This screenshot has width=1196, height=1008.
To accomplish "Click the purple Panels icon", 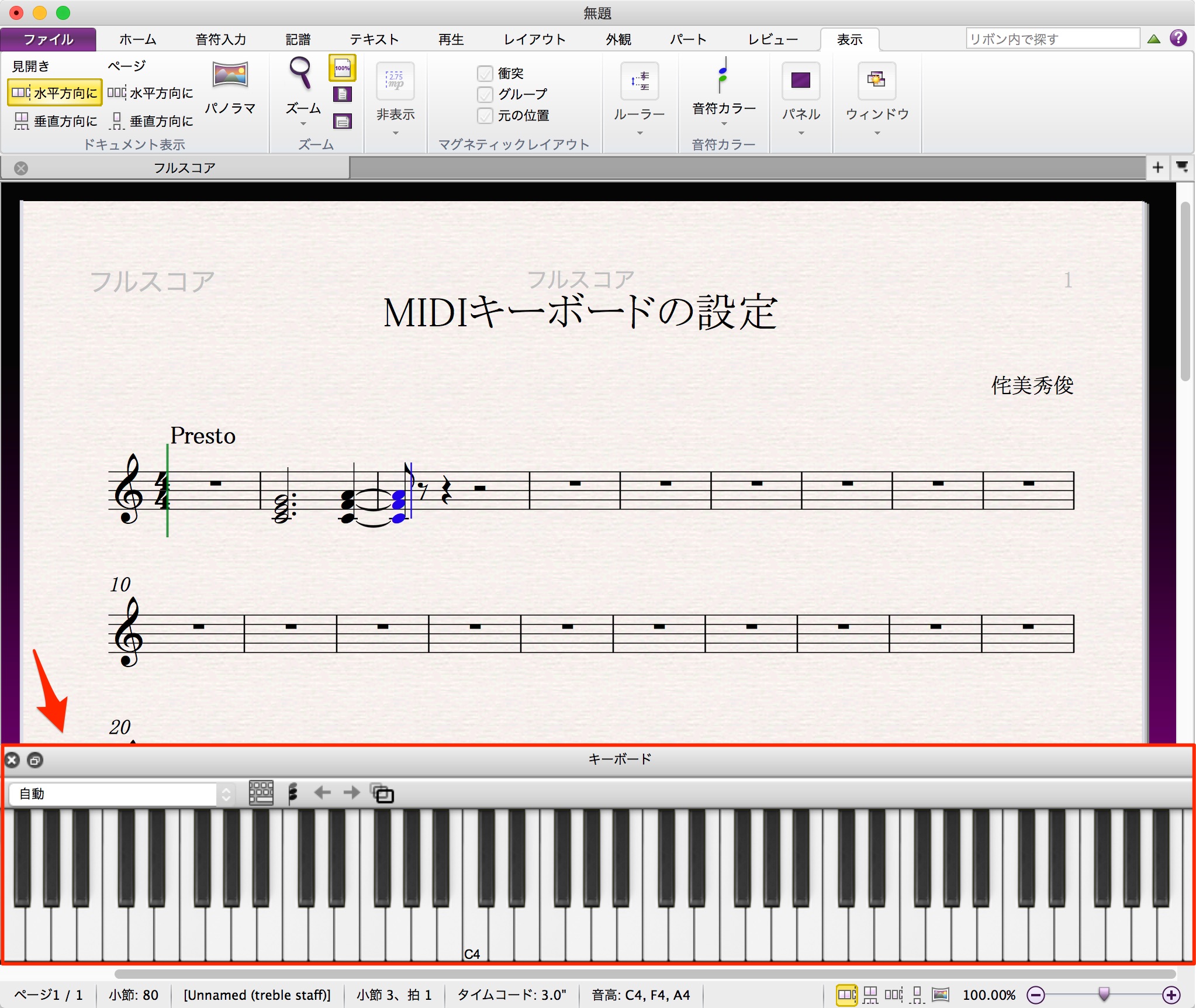I will tap(801, 80).
